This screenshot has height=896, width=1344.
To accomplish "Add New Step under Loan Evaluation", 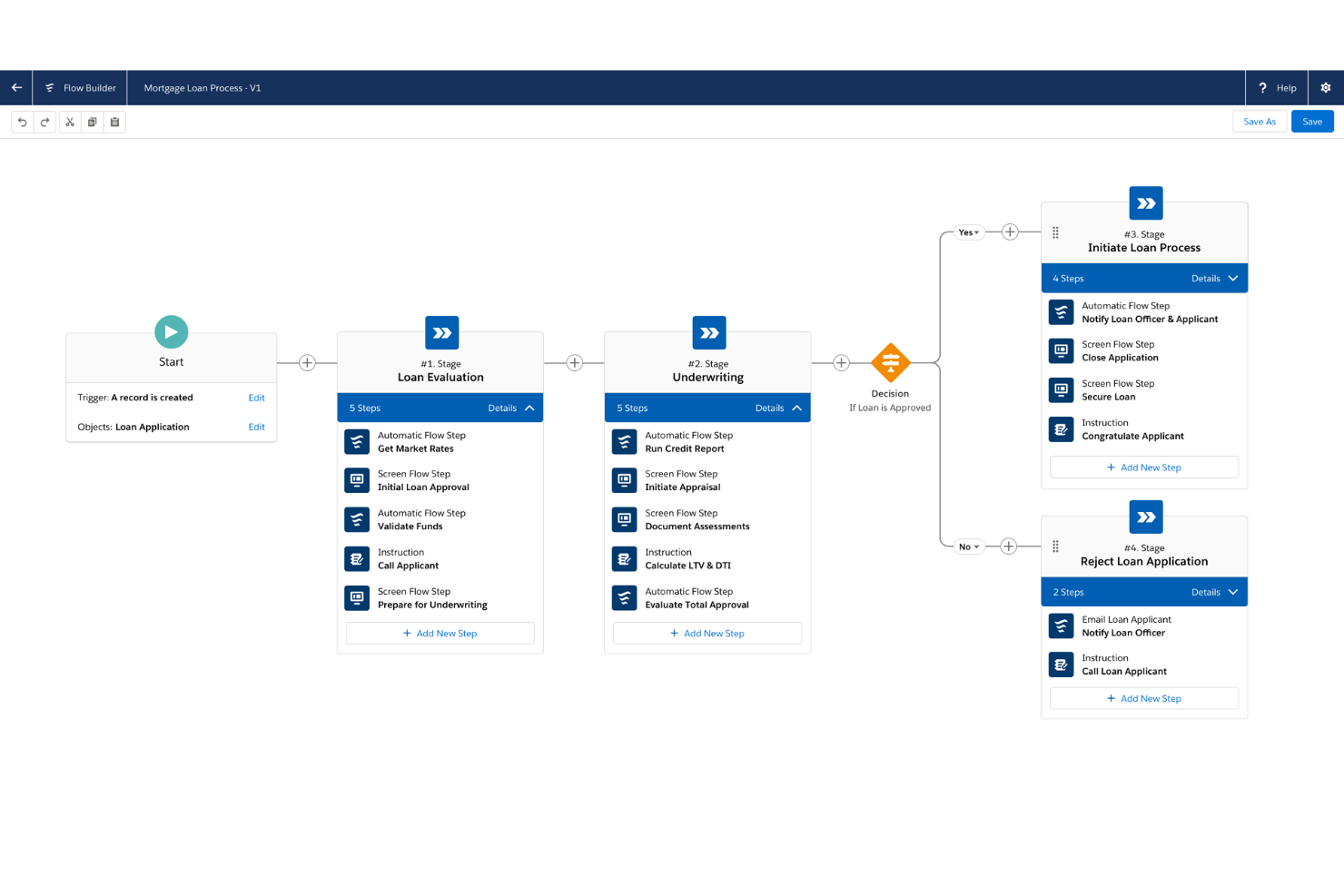I will 440,633.
